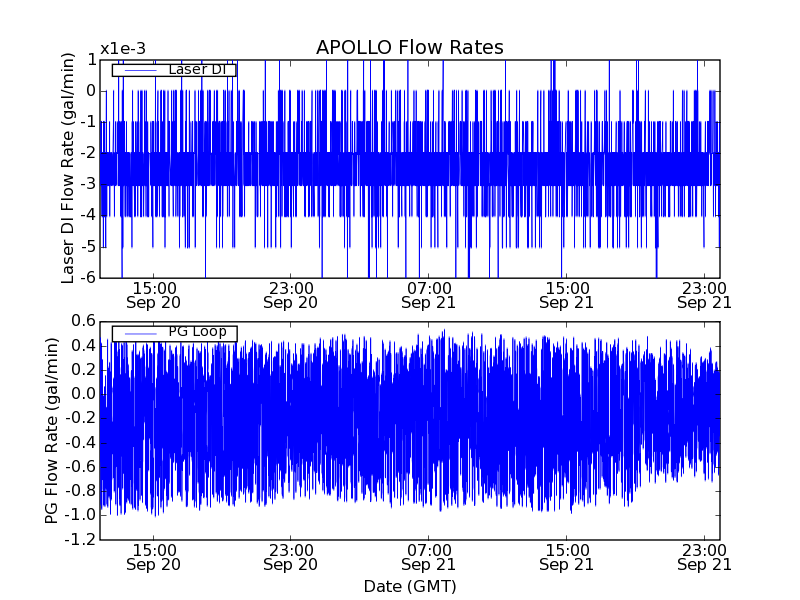Image resolution: width=800 pixels, height=600 pixels.
Task: Click the upper plot's 07:00 Sep 21 tick label
Action: point(428,295)
